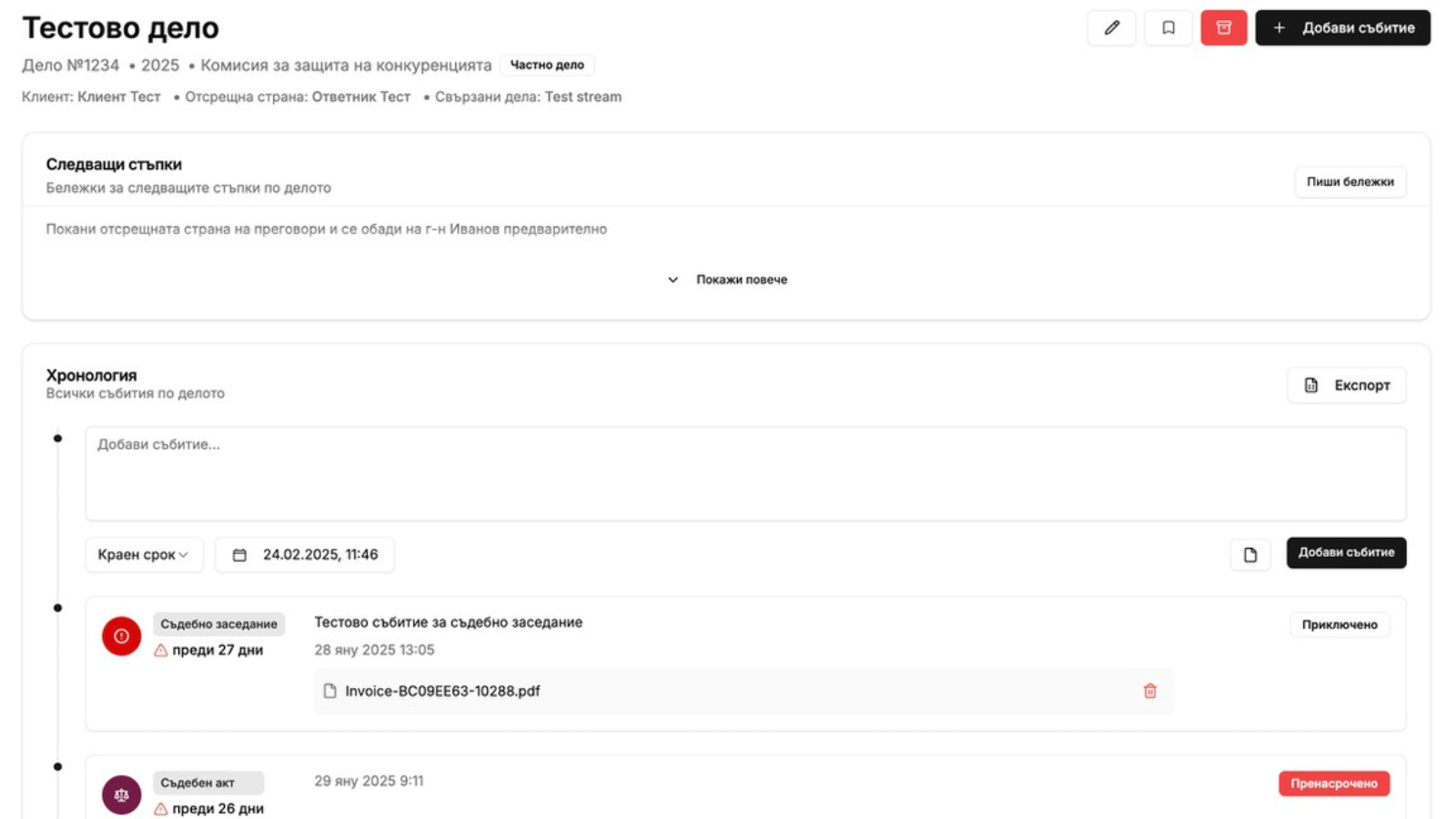Screen dimensions: 1456x819
Task: Click the 'Тестово дело' page title
Action: [x=120, y=27]
